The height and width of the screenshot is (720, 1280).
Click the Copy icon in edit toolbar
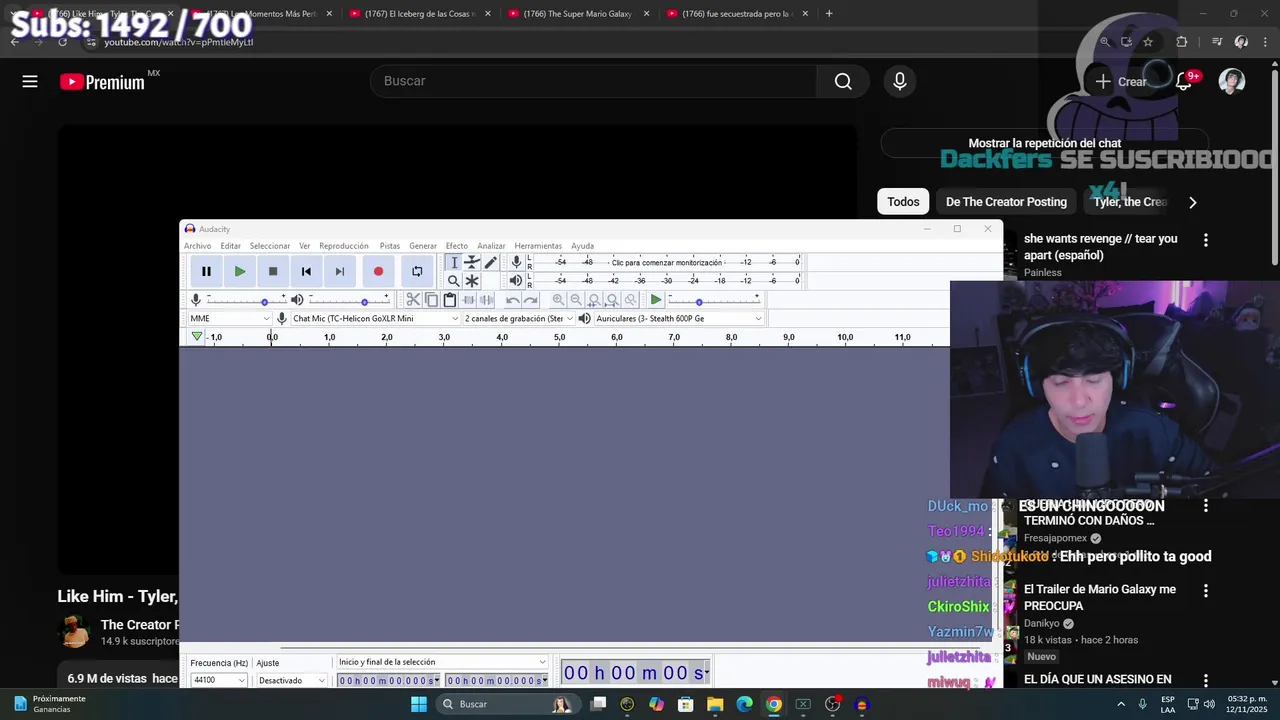tap(431, 300)
